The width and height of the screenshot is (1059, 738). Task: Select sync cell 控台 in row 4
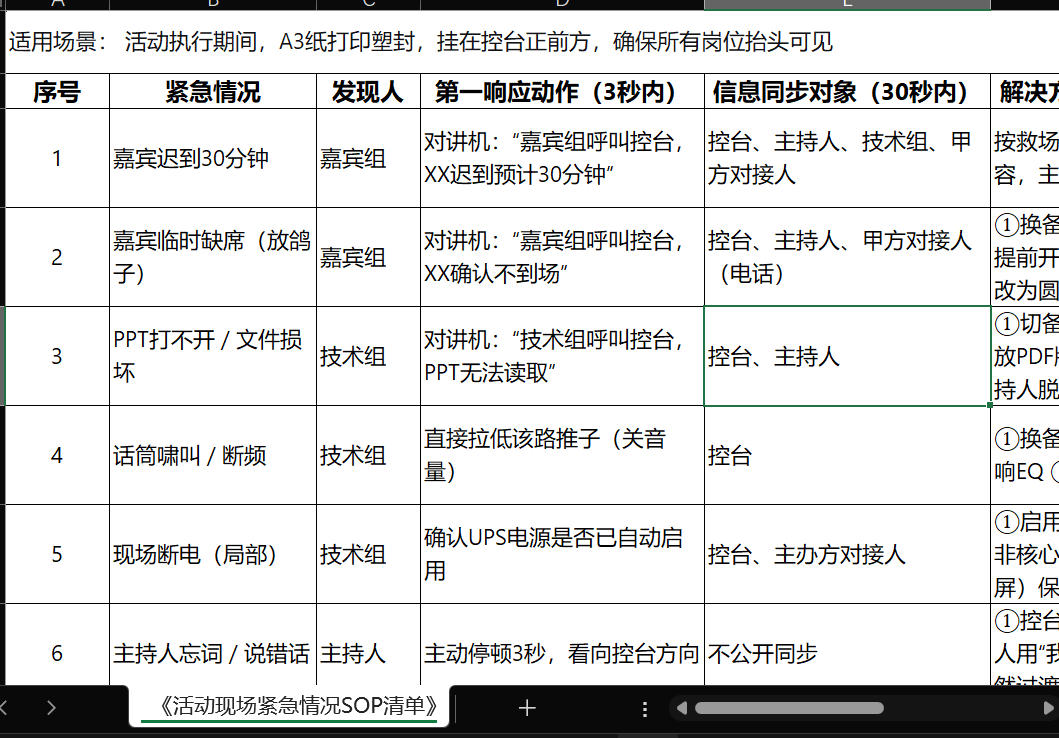tap(847, 455)
